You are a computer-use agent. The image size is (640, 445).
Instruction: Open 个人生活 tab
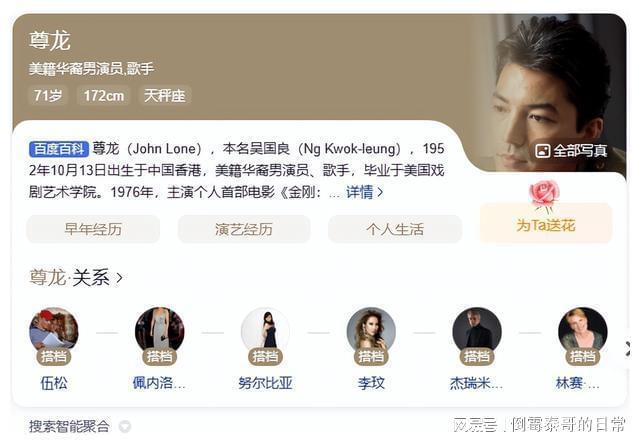click(395, 229)
